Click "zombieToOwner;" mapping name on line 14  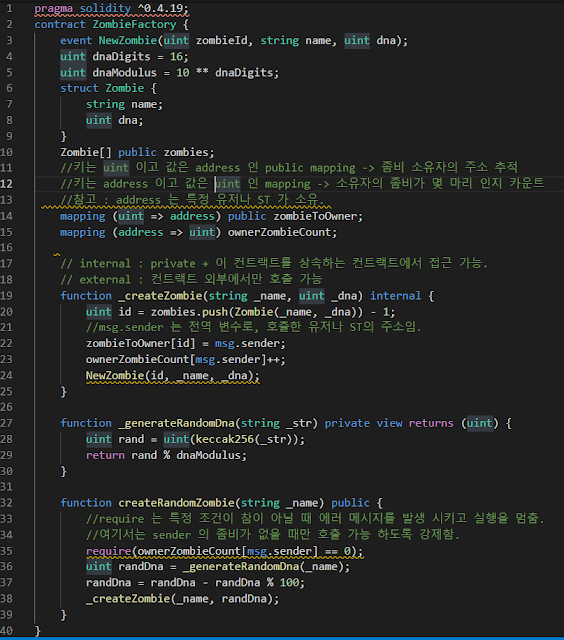(318, 216)
